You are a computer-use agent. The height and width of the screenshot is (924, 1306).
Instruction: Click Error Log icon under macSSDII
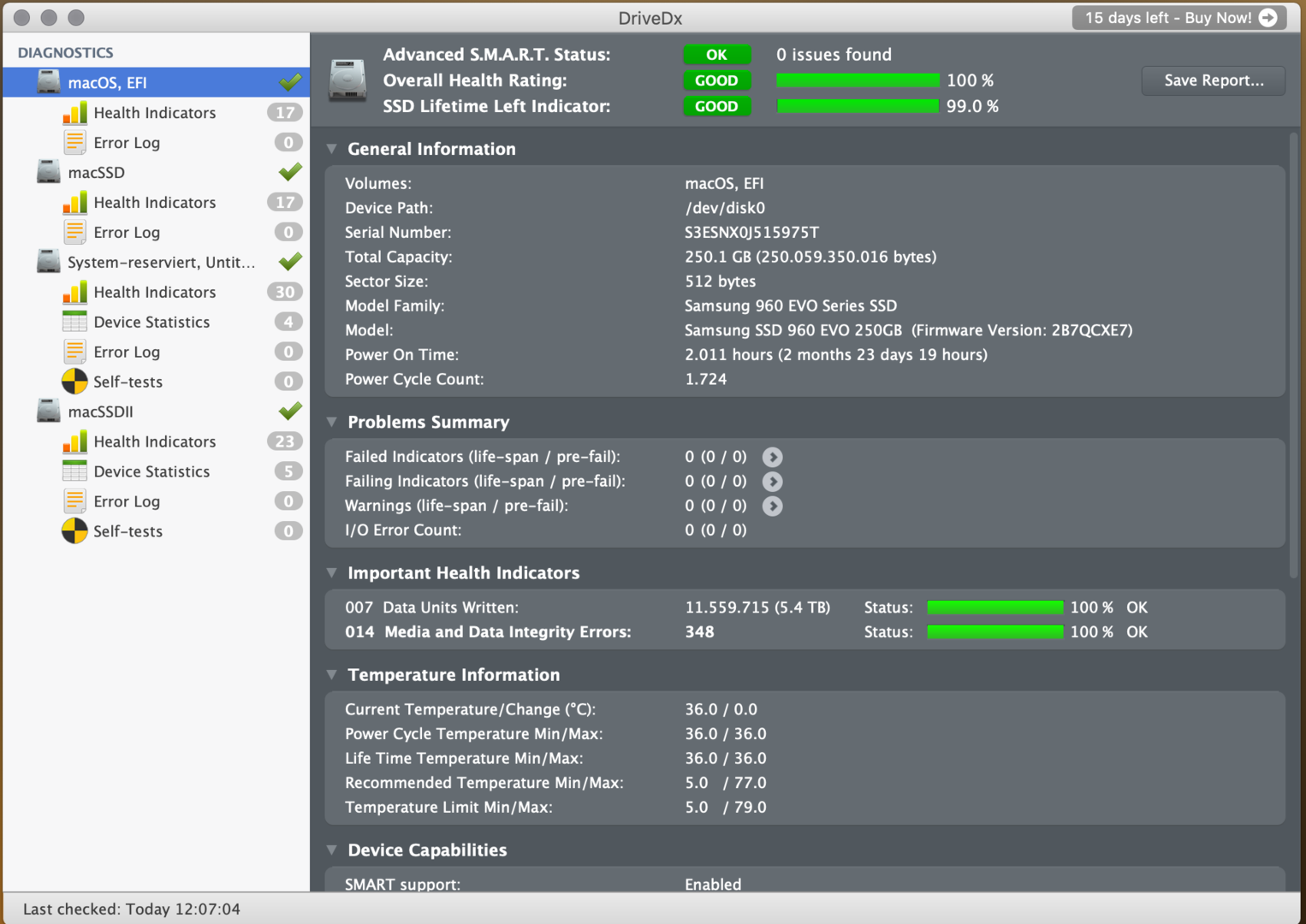coord(74,501)
